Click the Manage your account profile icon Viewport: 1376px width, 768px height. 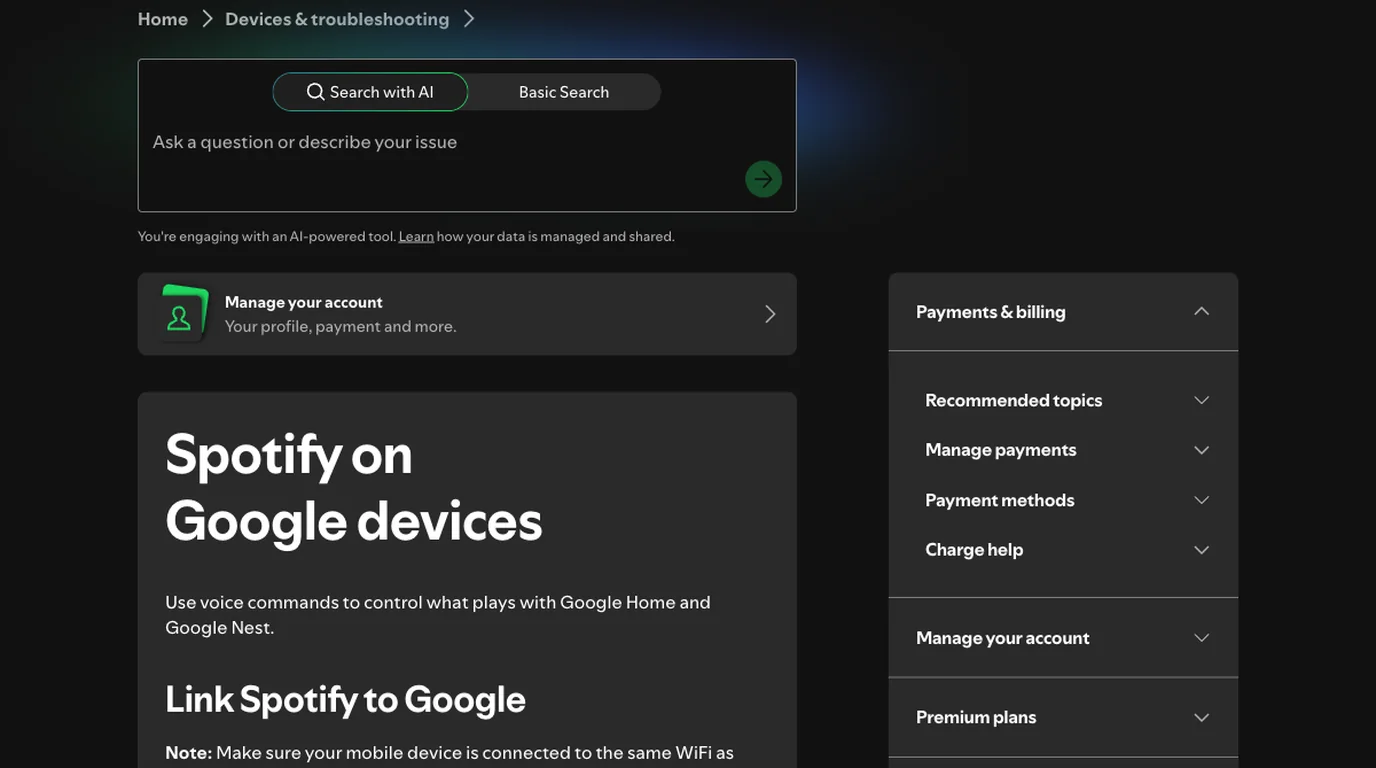(x=183, y=313)
